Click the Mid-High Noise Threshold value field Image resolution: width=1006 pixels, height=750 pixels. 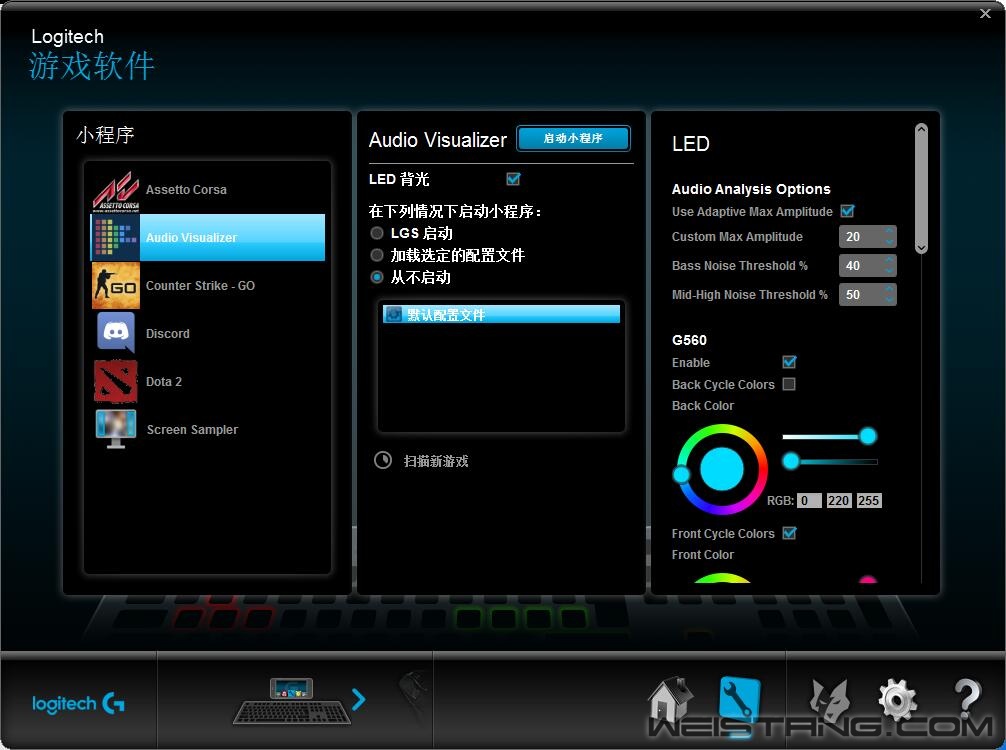861,294
